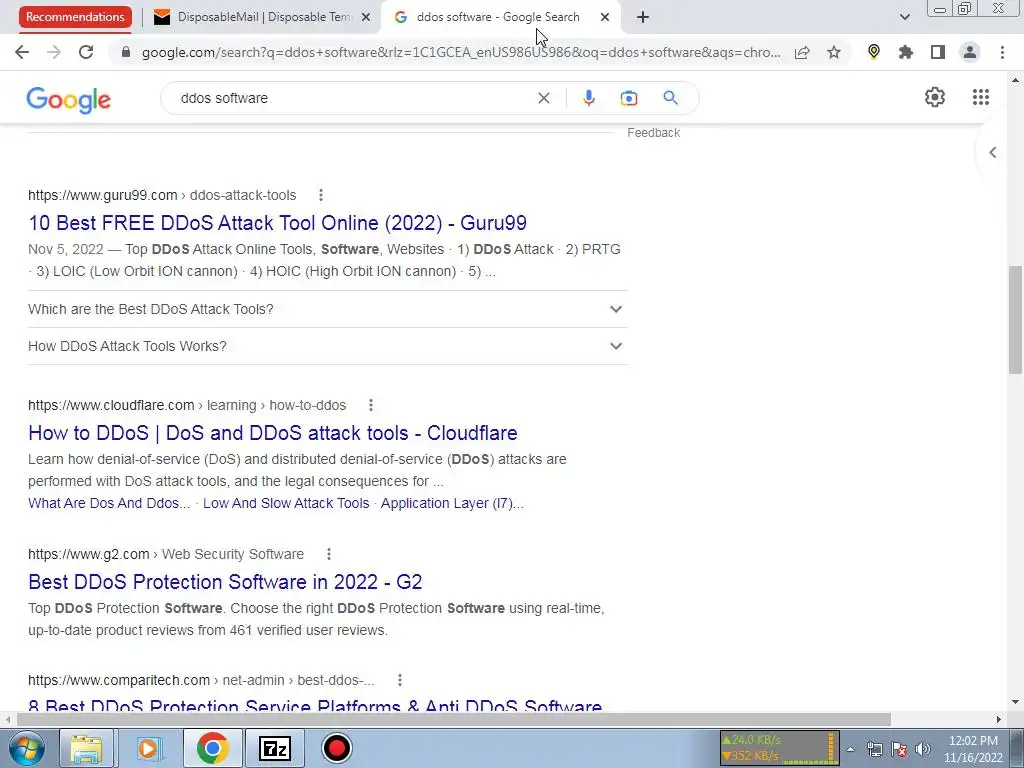Open more options for comparitech result

400,680
